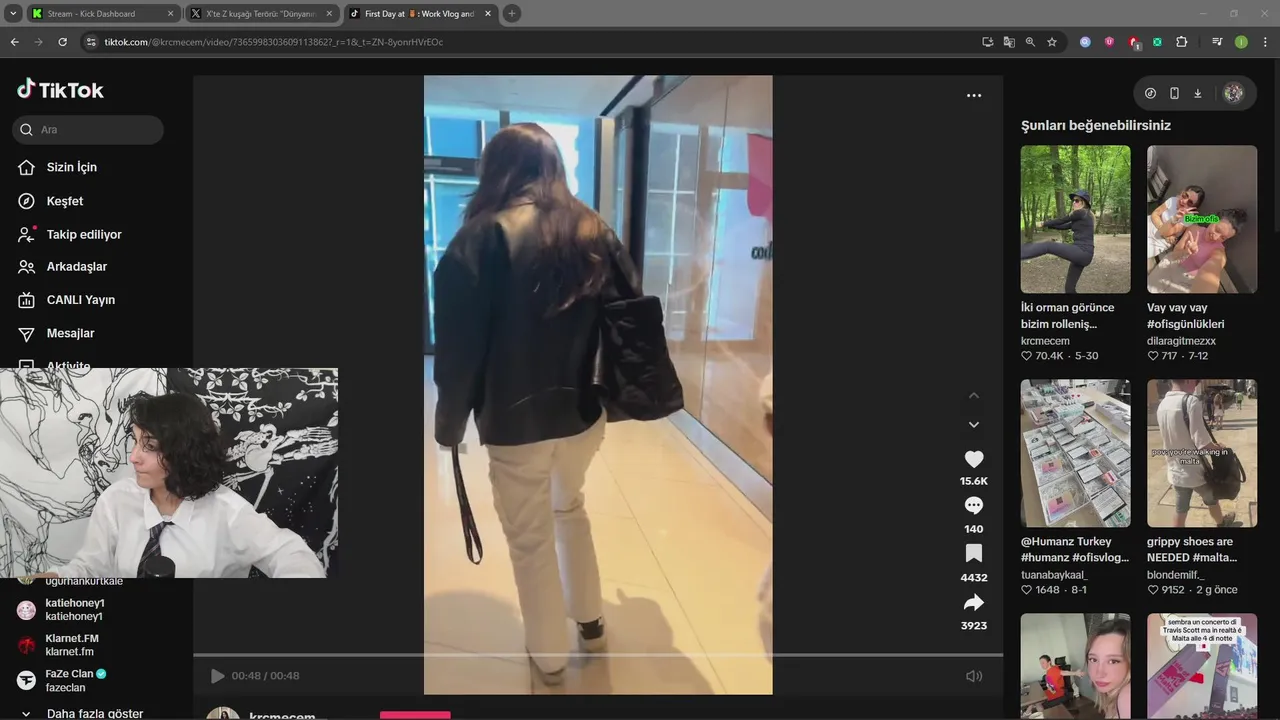
Task: Open the pink shield extension
Action: [1109, 42]
